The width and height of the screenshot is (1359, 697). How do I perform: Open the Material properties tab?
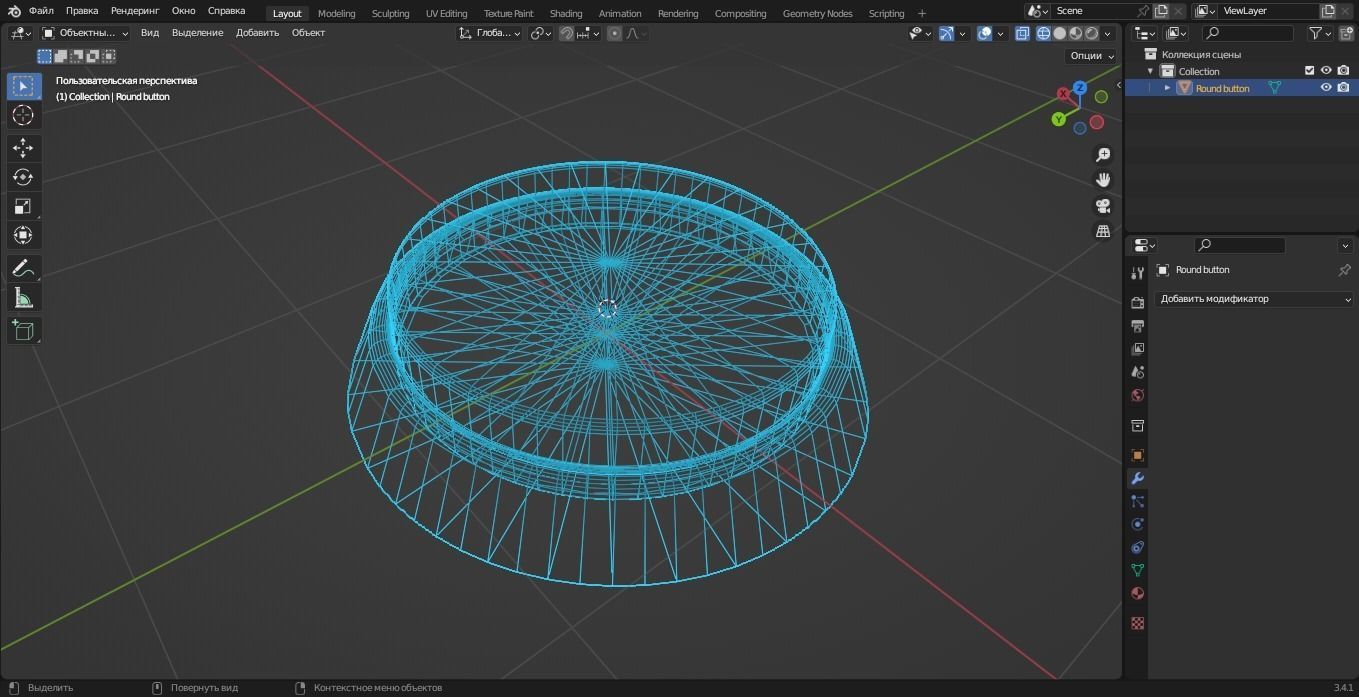[1137, 593]
